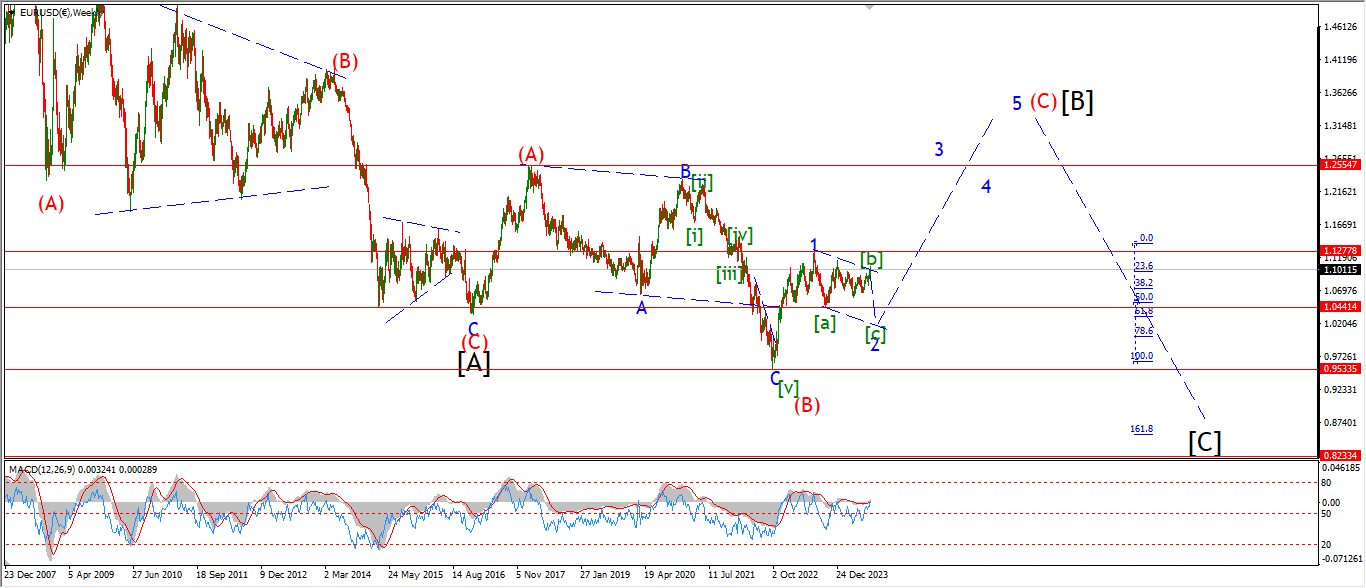Select the 0.95335 red price level tag
The width and height of the screenshot is (1366, 588).
tap(1341, 369)
